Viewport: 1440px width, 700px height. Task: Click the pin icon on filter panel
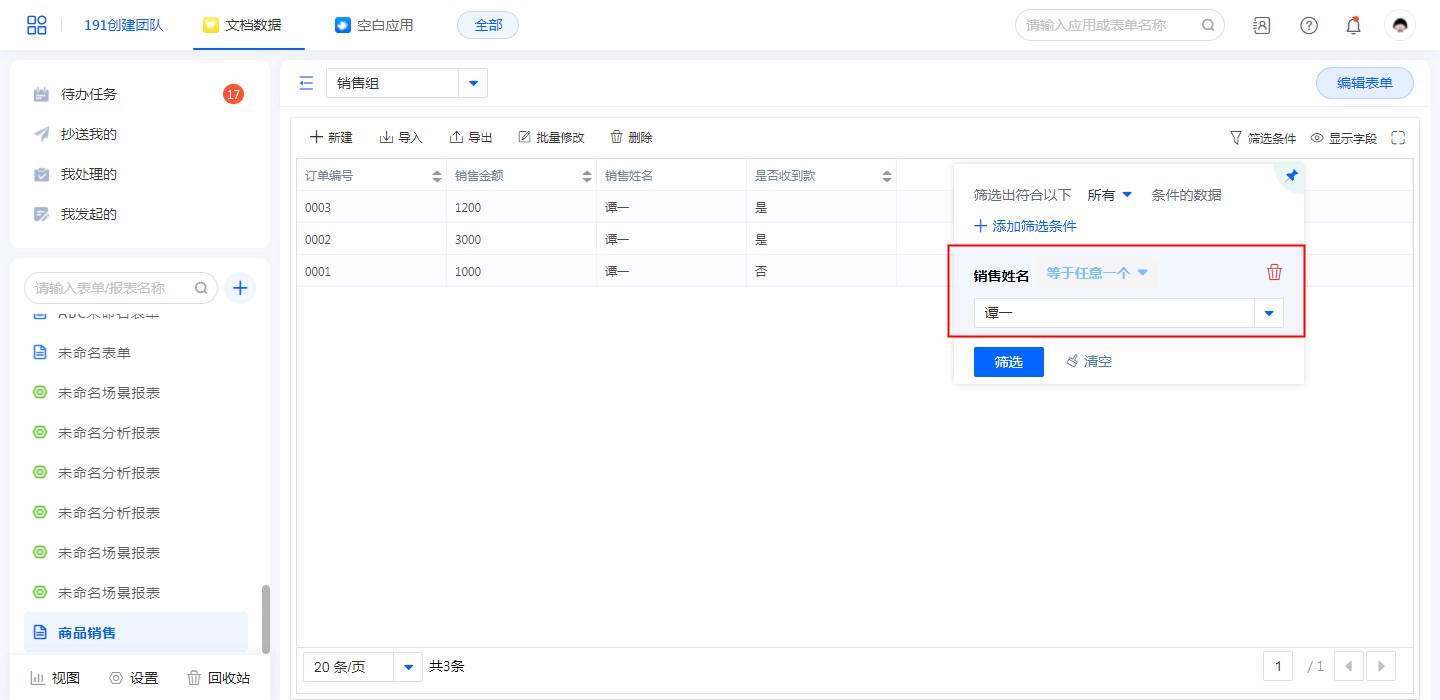tap(1291, 176)
